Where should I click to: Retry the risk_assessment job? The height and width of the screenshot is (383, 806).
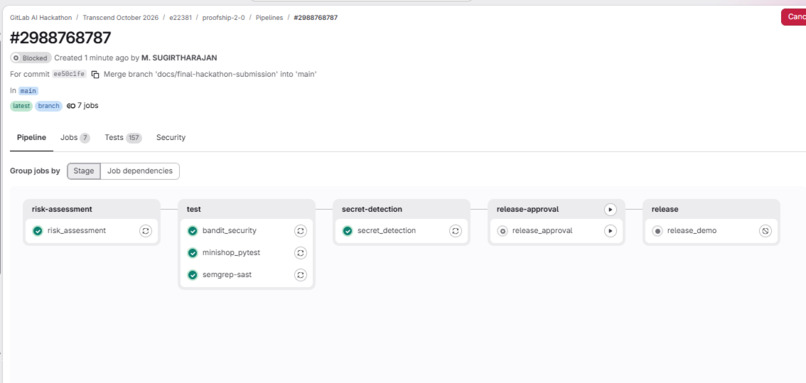tap(145, 231)
